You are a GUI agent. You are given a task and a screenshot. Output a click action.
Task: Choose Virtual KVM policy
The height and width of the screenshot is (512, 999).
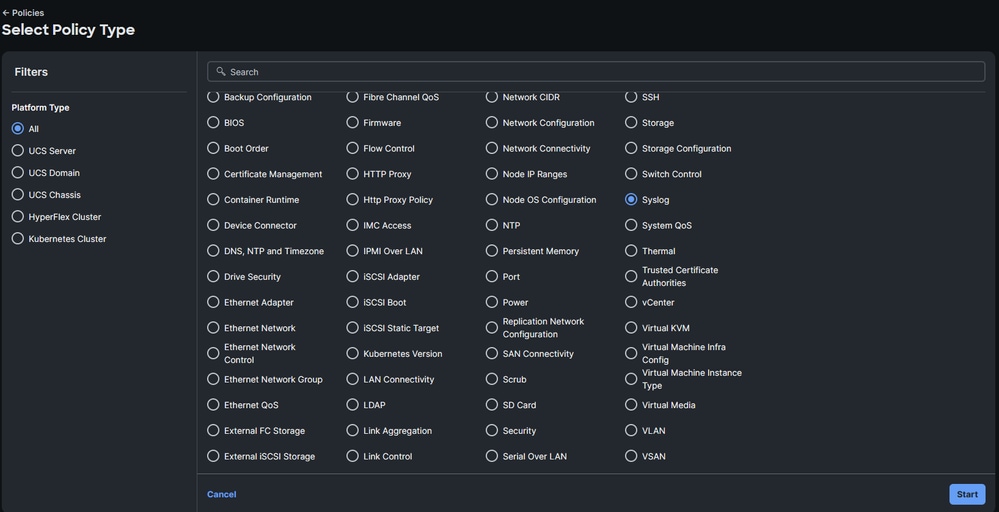click(631, 327)
